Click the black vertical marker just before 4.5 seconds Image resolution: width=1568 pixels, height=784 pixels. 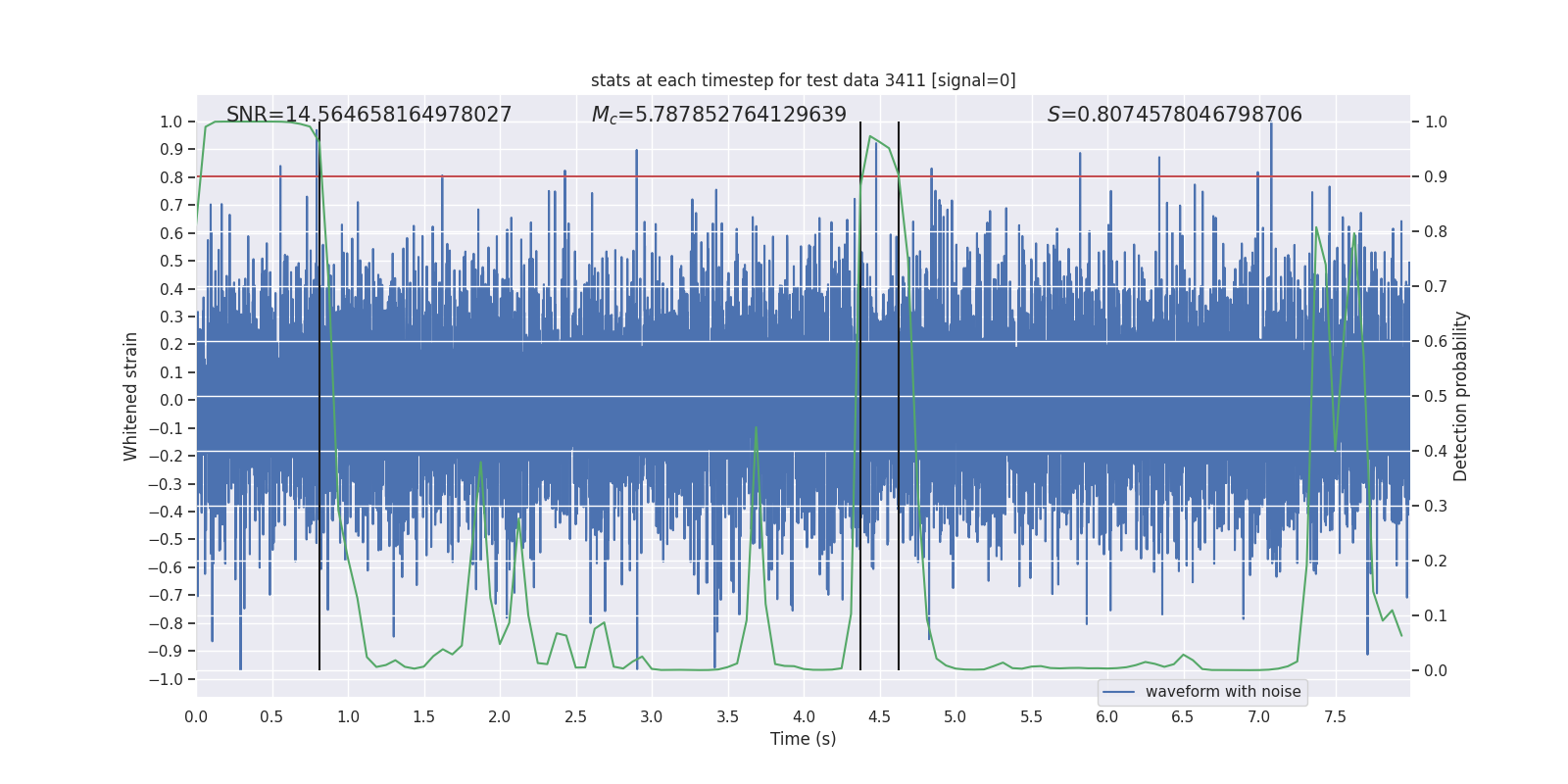(x=860, y=396)
